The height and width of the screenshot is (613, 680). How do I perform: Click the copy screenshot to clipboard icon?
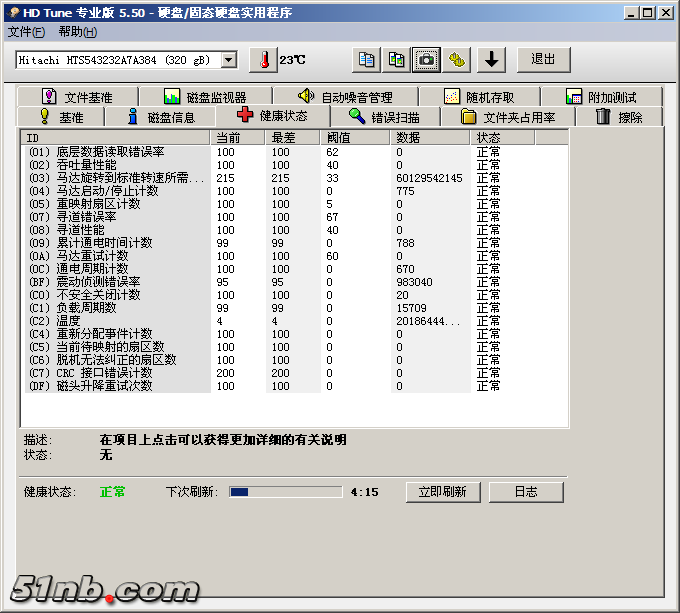coord(397,60)
